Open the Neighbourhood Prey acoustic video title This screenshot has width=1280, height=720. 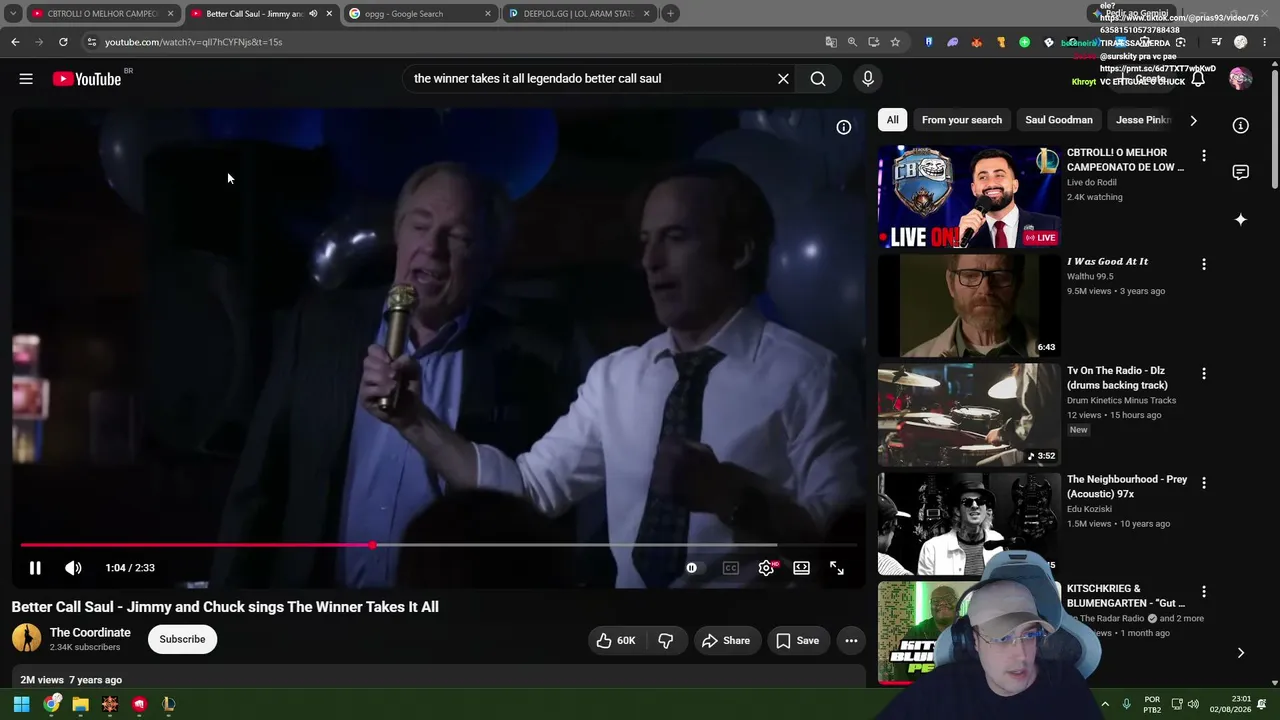pos(1127,486)
